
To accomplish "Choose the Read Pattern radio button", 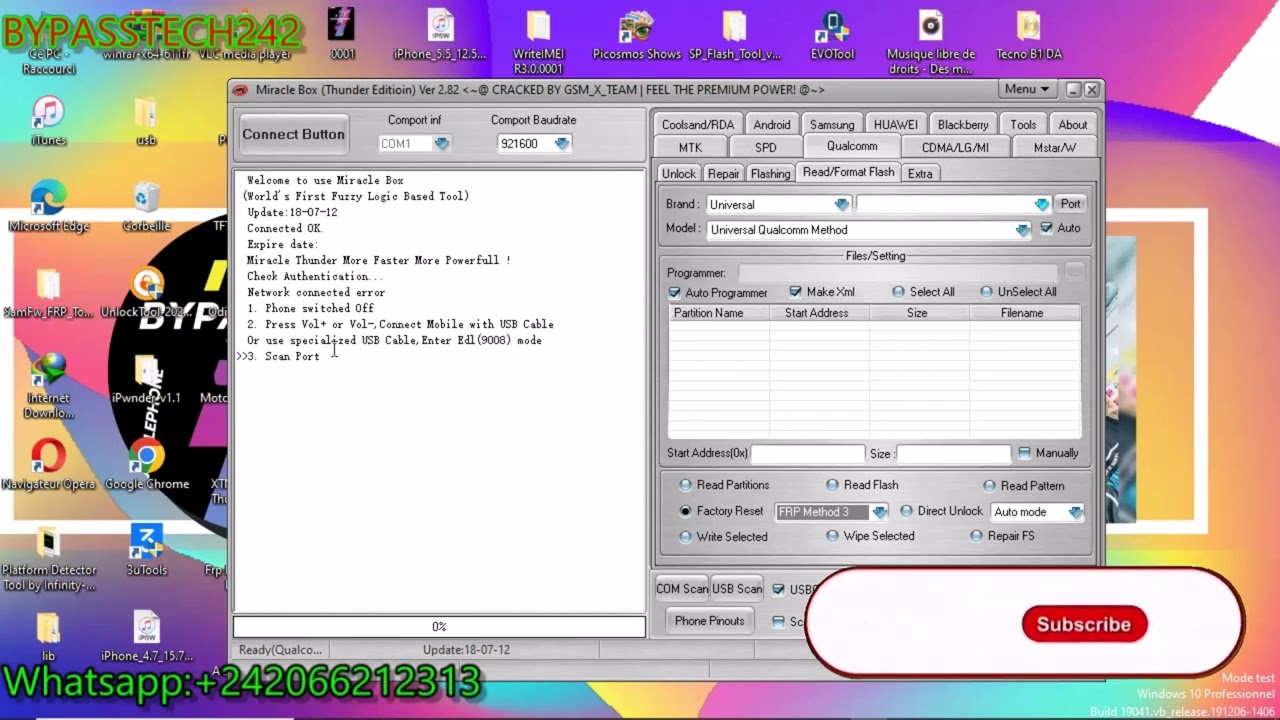I will (x=989, y=486).
